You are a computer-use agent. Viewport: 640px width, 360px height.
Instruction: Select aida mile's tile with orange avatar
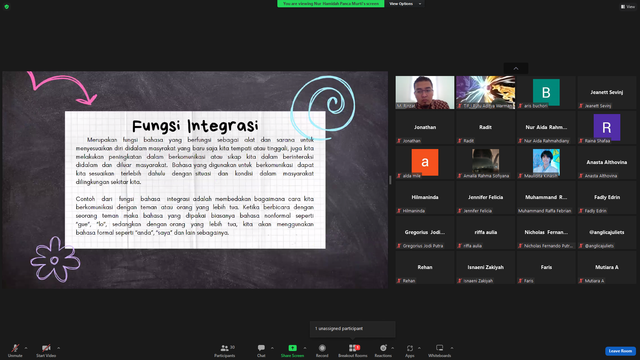click(424, 162)
